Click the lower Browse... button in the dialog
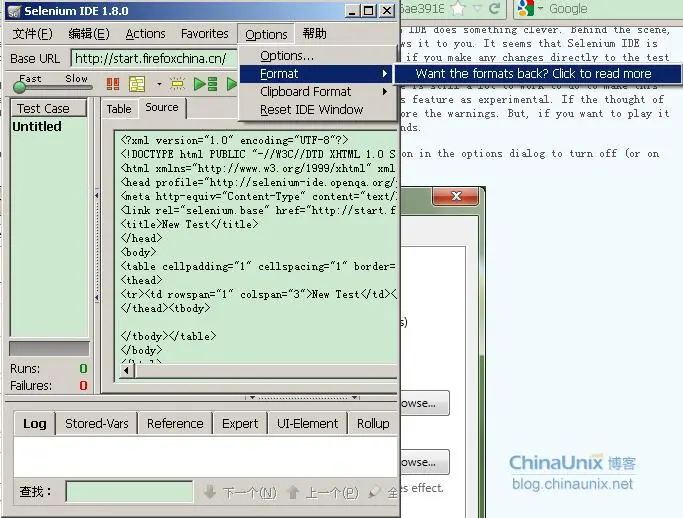Screen dimensions: 683x518 point(423,462)
